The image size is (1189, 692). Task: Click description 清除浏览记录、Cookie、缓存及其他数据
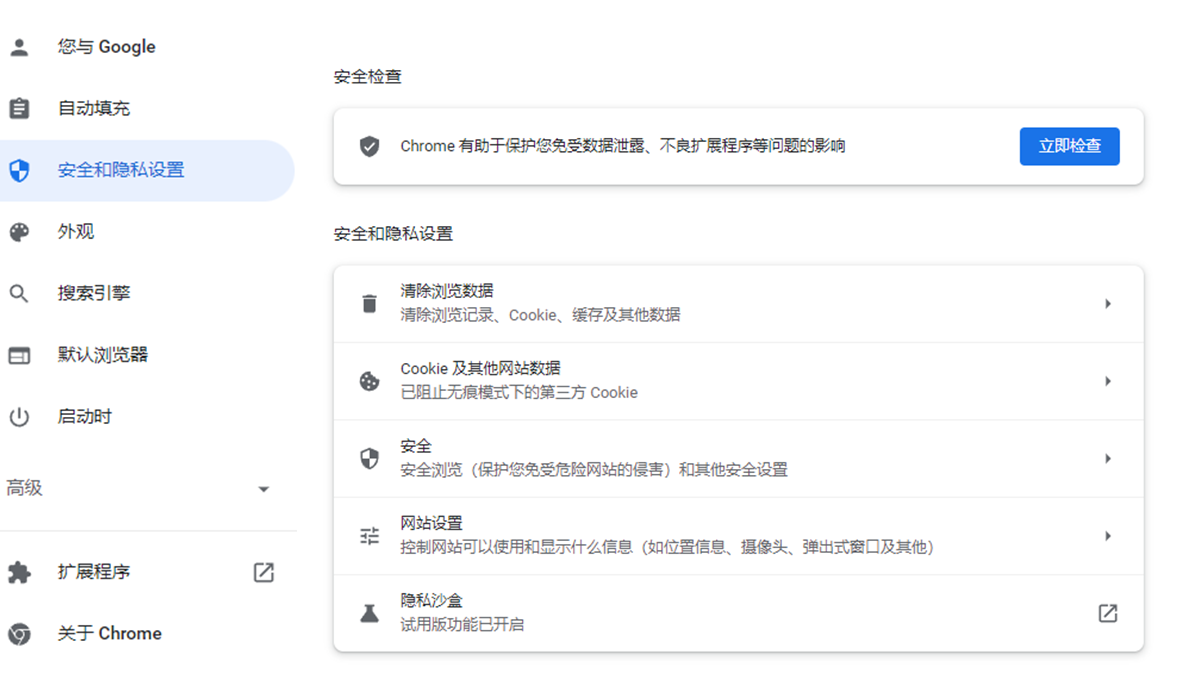(540, 315)
